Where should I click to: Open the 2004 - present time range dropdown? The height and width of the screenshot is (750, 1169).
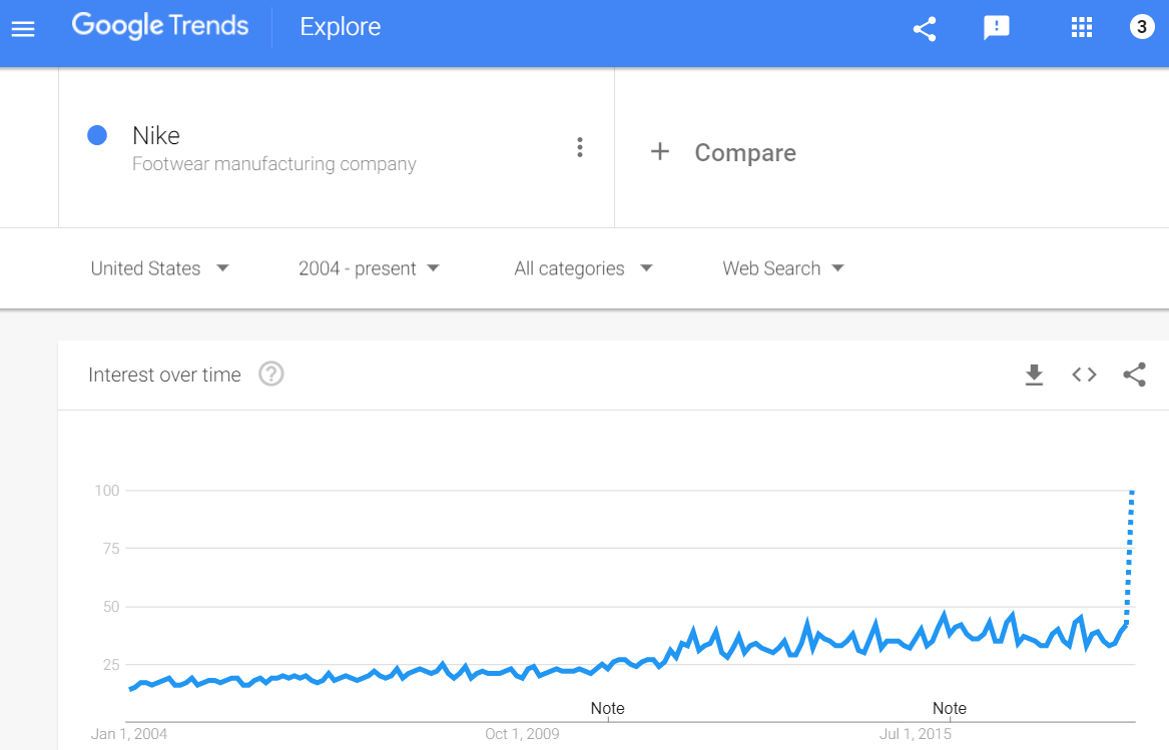coord(369,268)
